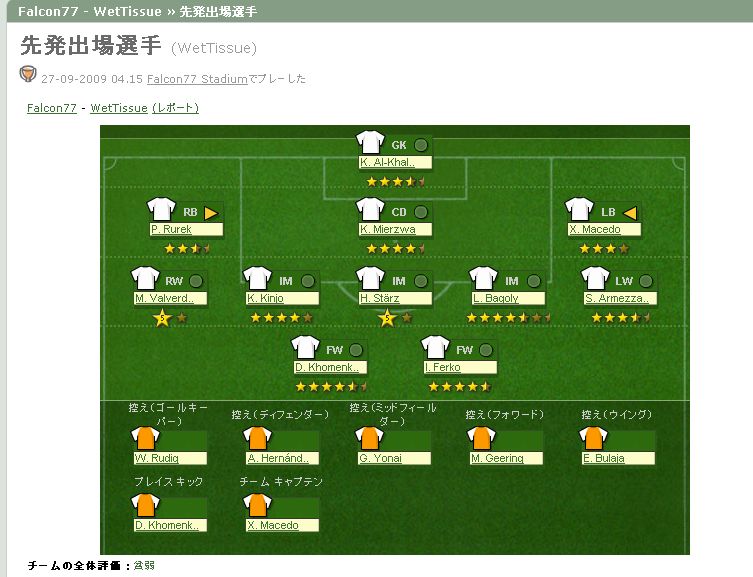Click K. Kinjo's star rating
This screenshot has width=753, height=577.
point(281,317)
